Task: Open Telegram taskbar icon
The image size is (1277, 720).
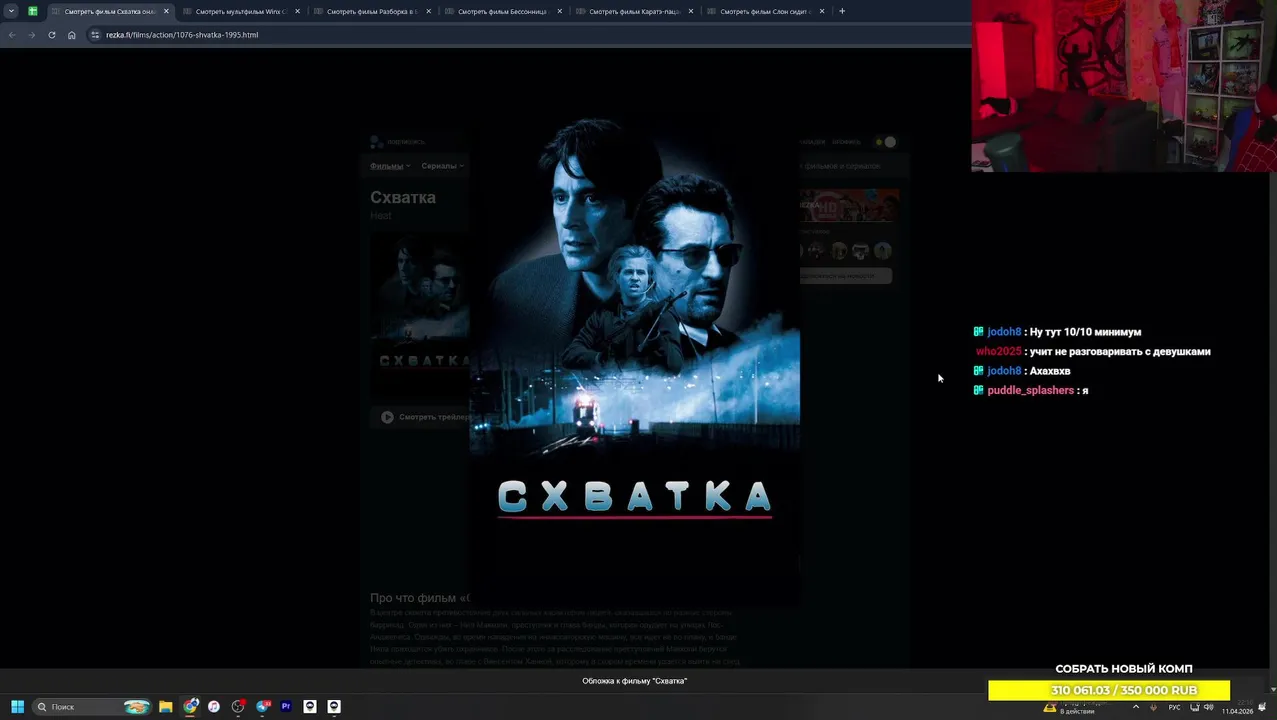Action: (263, 706)
